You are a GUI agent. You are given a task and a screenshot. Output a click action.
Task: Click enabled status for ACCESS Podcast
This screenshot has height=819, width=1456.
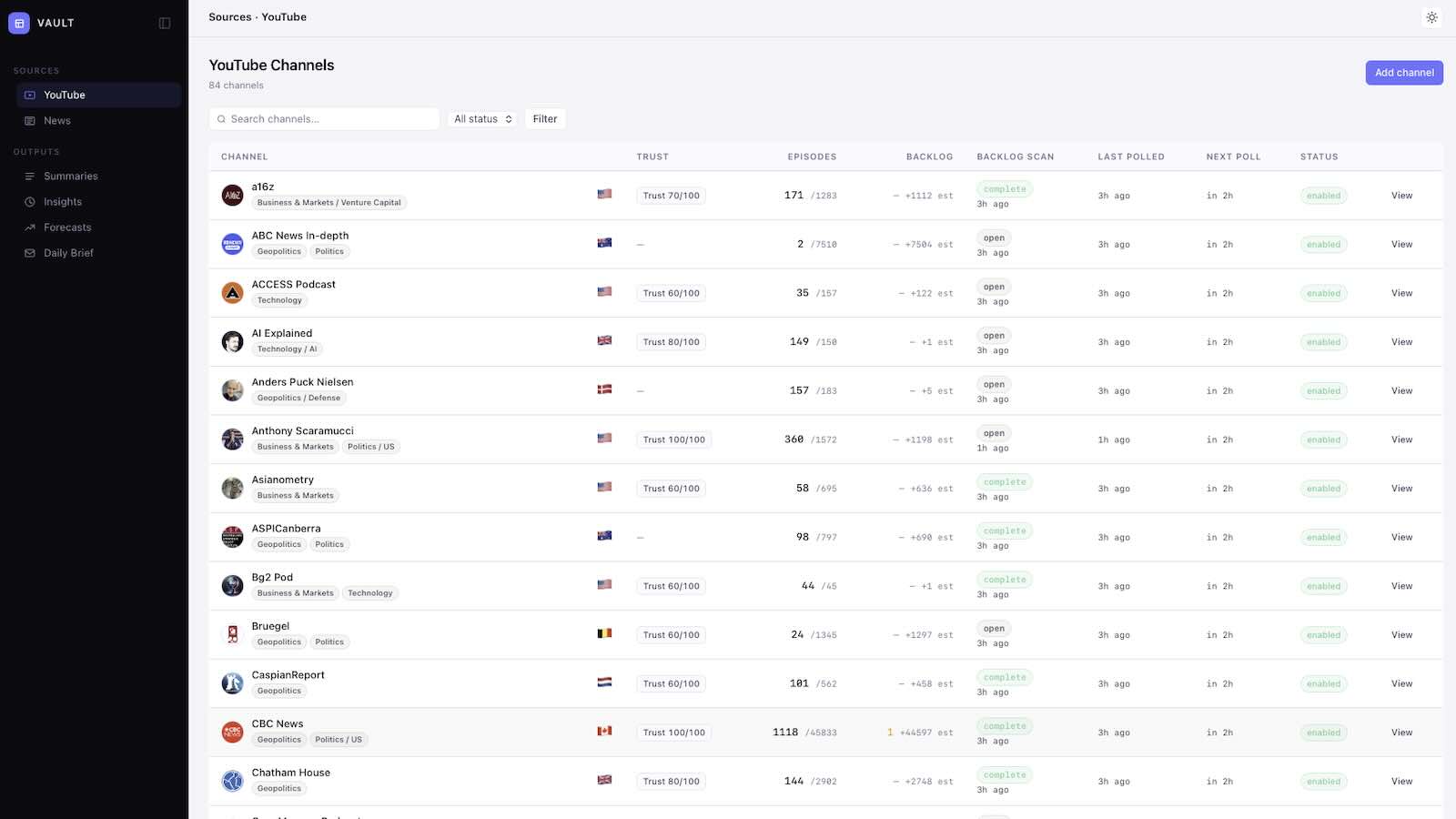coord(1323,293)
